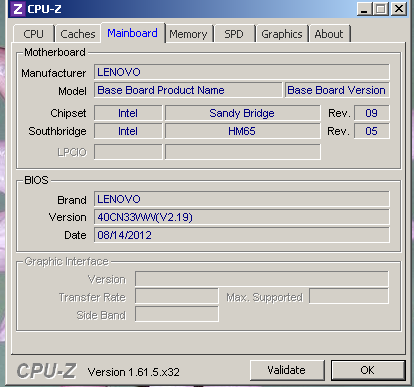Switch to the Graphics tab

click(x=282, y=34)
